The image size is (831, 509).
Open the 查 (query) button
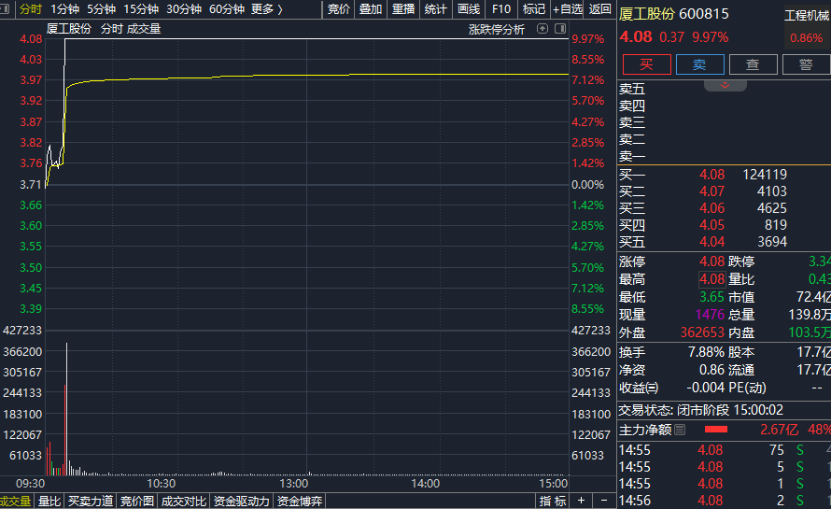pyautogui.click(x=753, y=65)
